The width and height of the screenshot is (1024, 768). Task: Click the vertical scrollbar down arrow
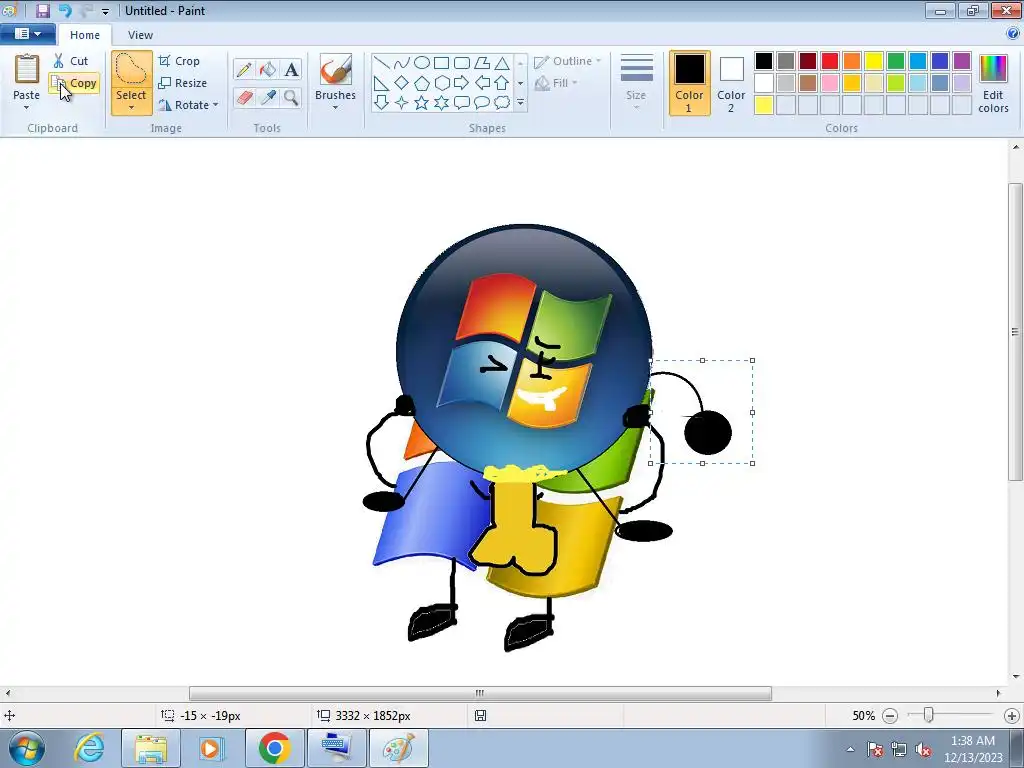[x=1015, y=676]
